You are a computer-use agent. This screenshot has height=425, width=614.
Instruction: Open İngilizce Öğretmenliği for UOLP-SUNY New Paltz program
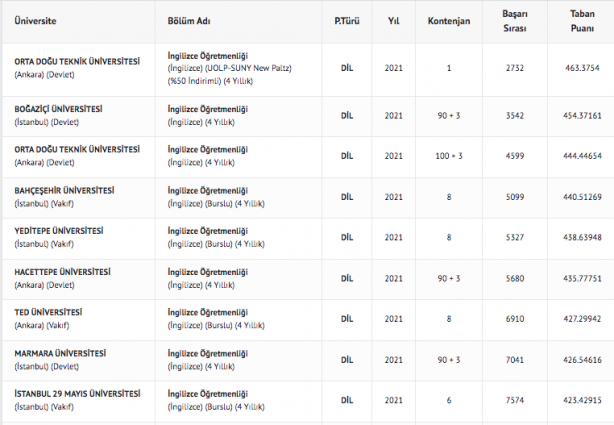point(207,54)
